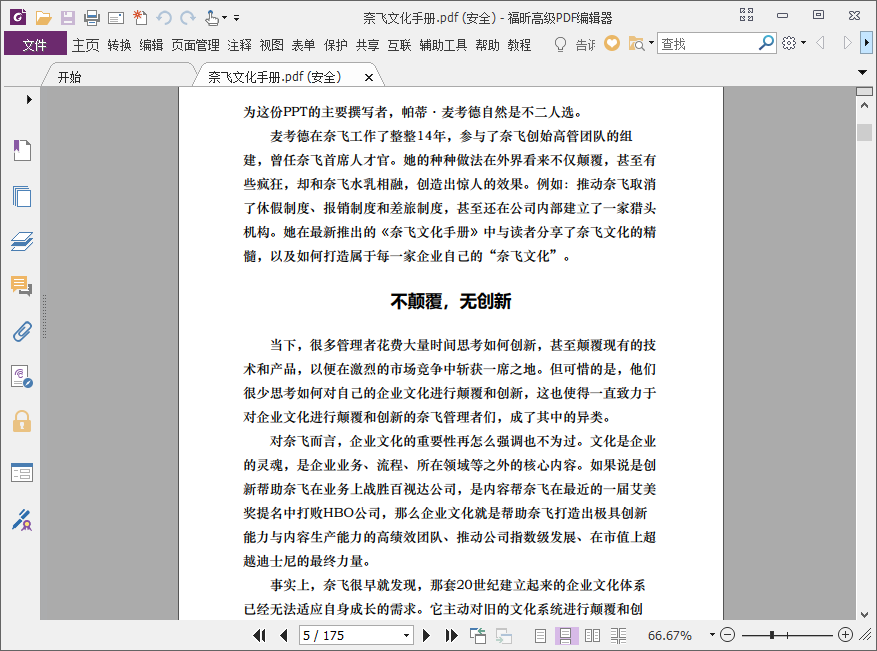This screenshot has height=651, width=877.
Task: Save the document with the floppy icon
Action: coord(68,18)
